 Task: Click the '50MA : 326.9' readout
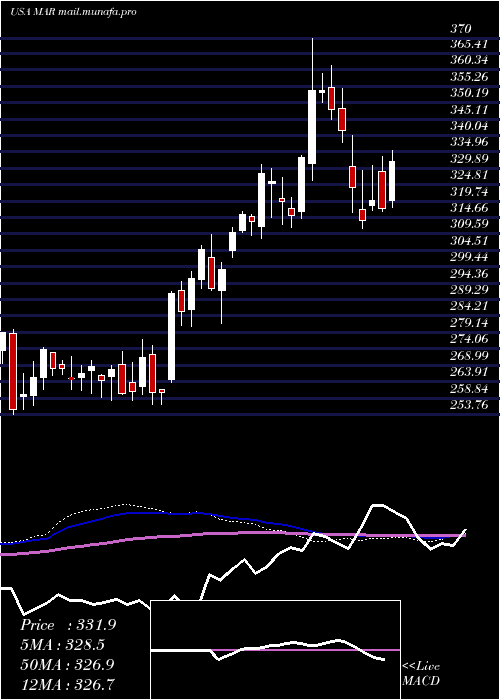[68, 664]
